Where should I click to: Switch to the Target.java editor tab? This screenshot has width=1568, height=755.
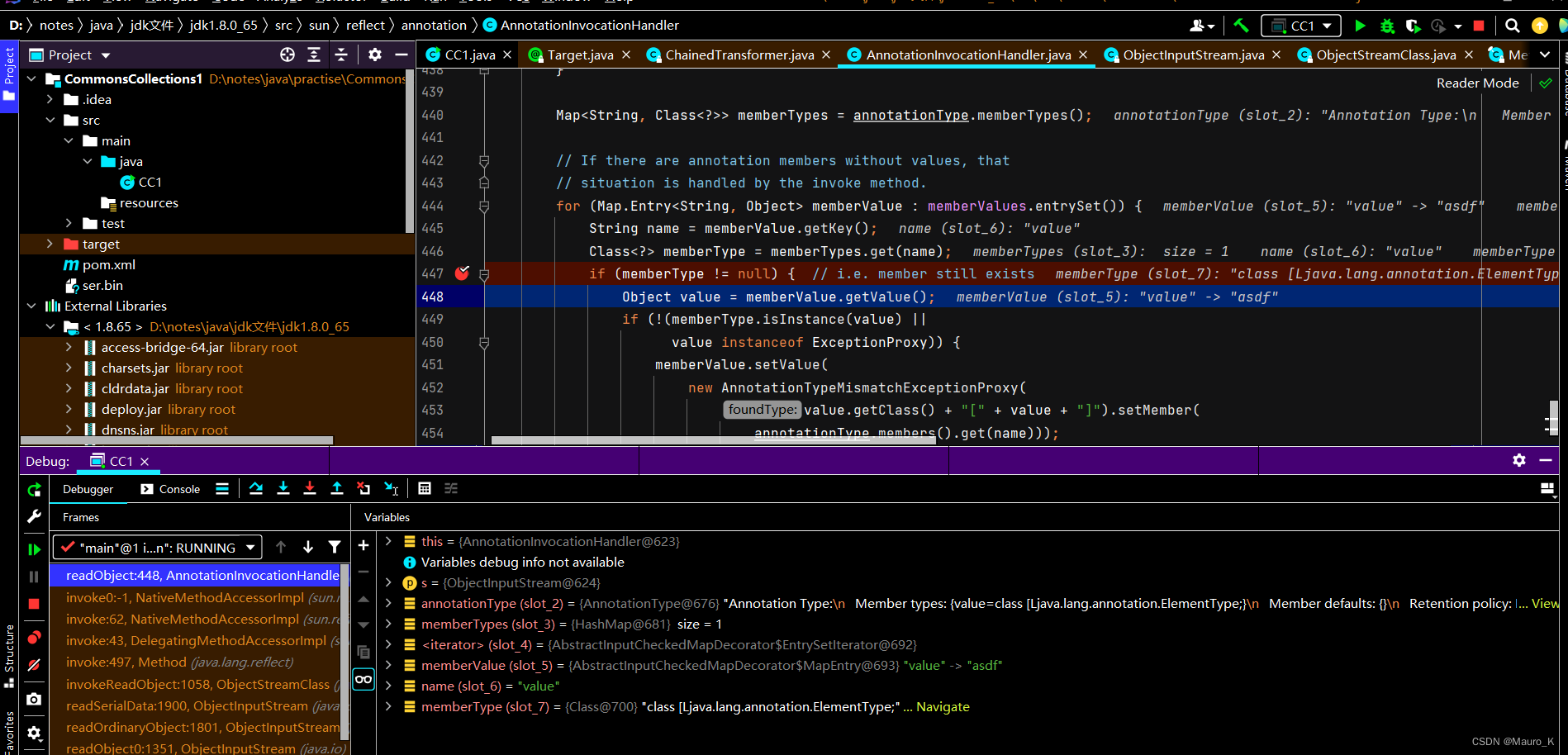(x=580, y=55)
